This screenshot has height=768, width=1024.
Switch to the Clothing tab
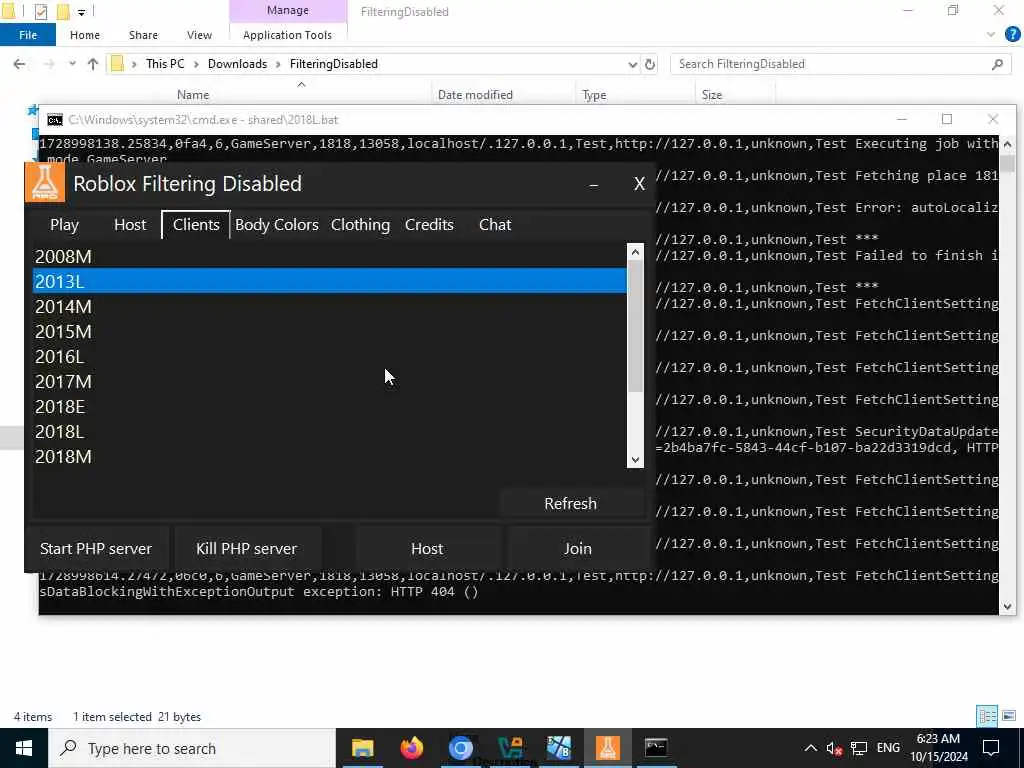[360, 225]
